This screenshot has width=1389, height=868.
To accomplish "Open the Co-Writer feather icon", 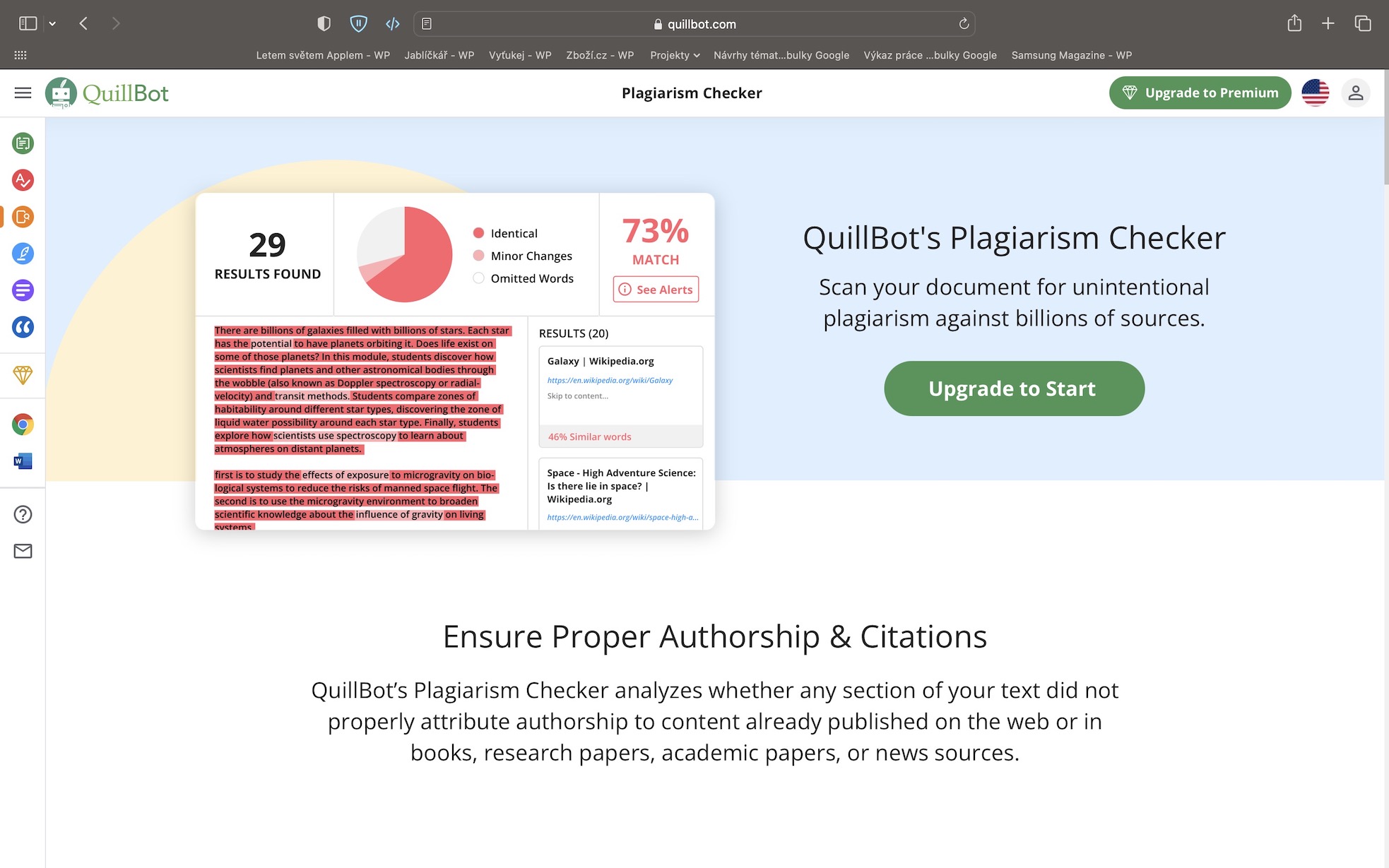I will pos(23,254).
